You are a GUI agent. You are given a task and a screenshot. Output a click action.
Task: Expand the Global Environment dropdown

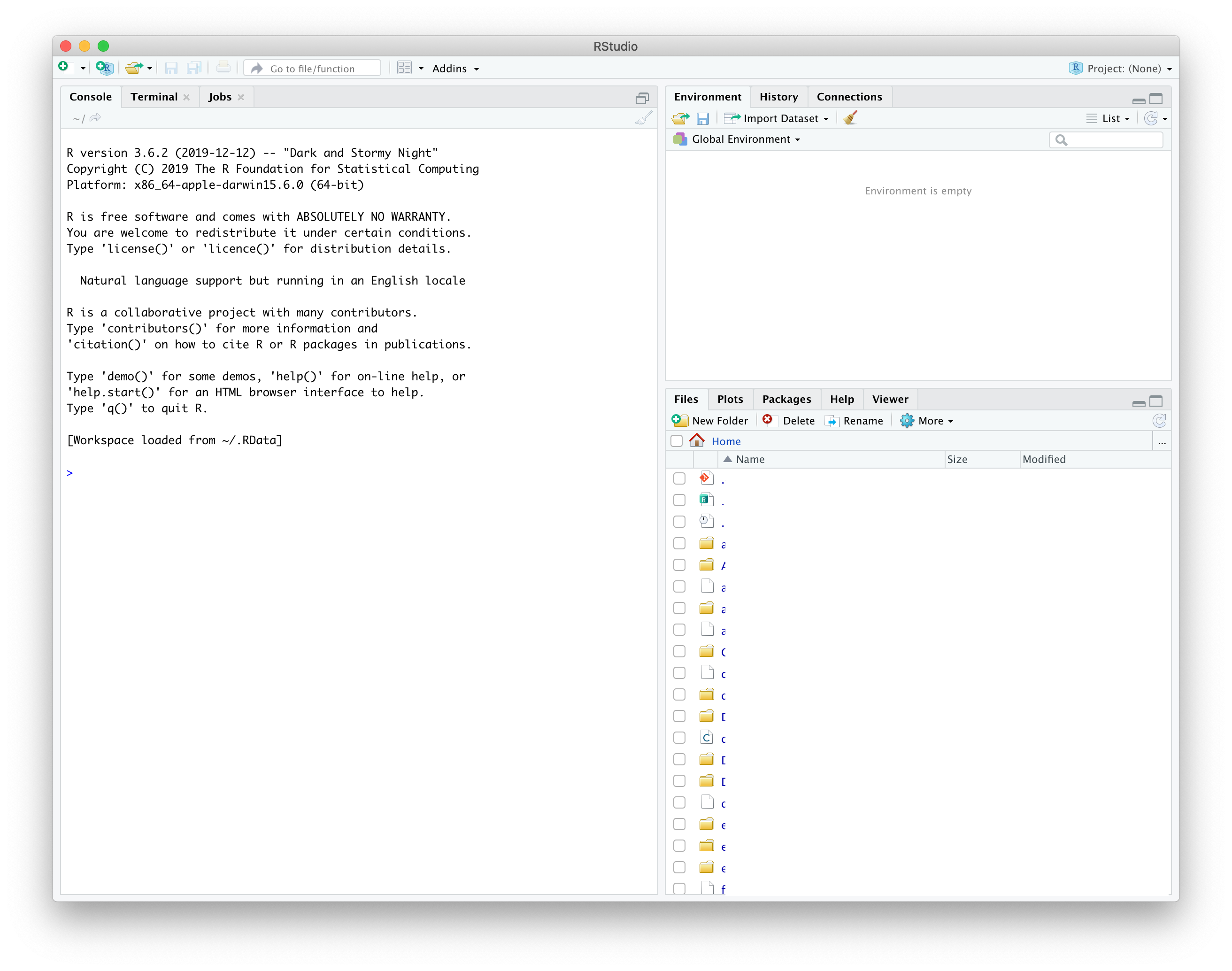[x=745, y=139]
